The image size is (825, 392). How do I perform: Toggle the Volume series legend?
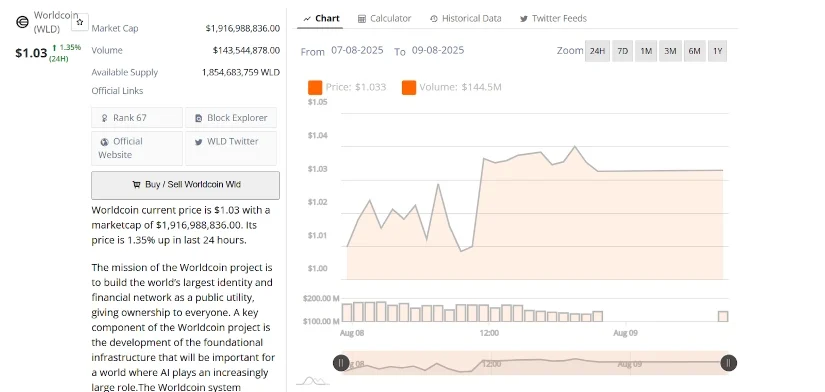pyautogui.click(x=451, y=87)
